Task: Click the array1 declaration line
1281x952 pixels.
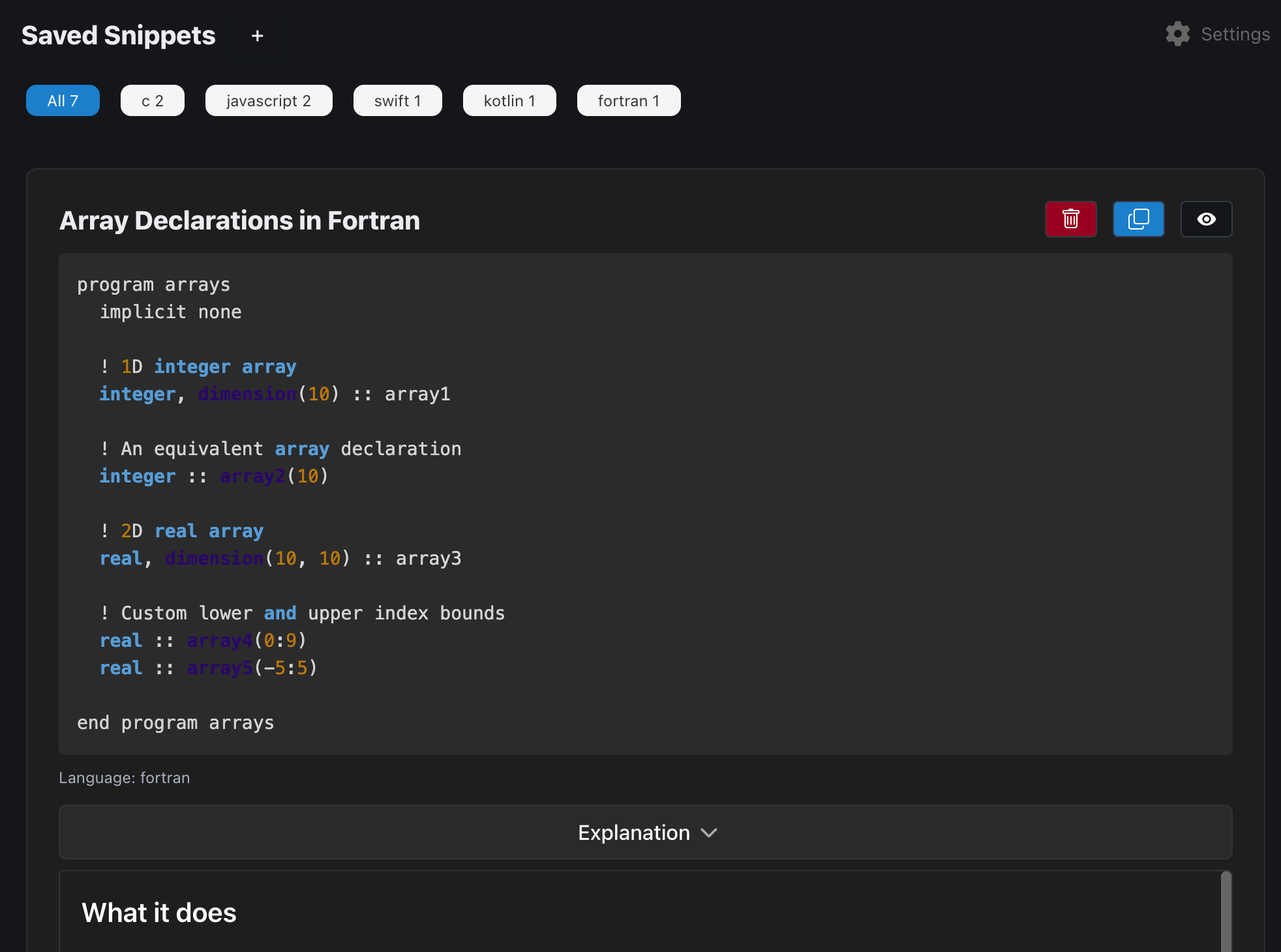Action: point(275,394)
